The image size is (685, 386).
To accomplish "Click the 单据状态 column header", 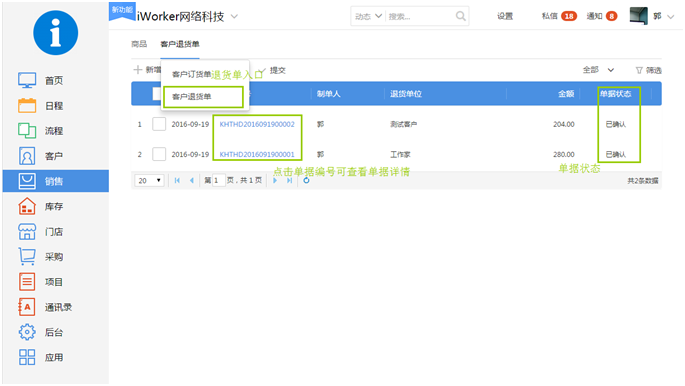I will coord(615,94).
